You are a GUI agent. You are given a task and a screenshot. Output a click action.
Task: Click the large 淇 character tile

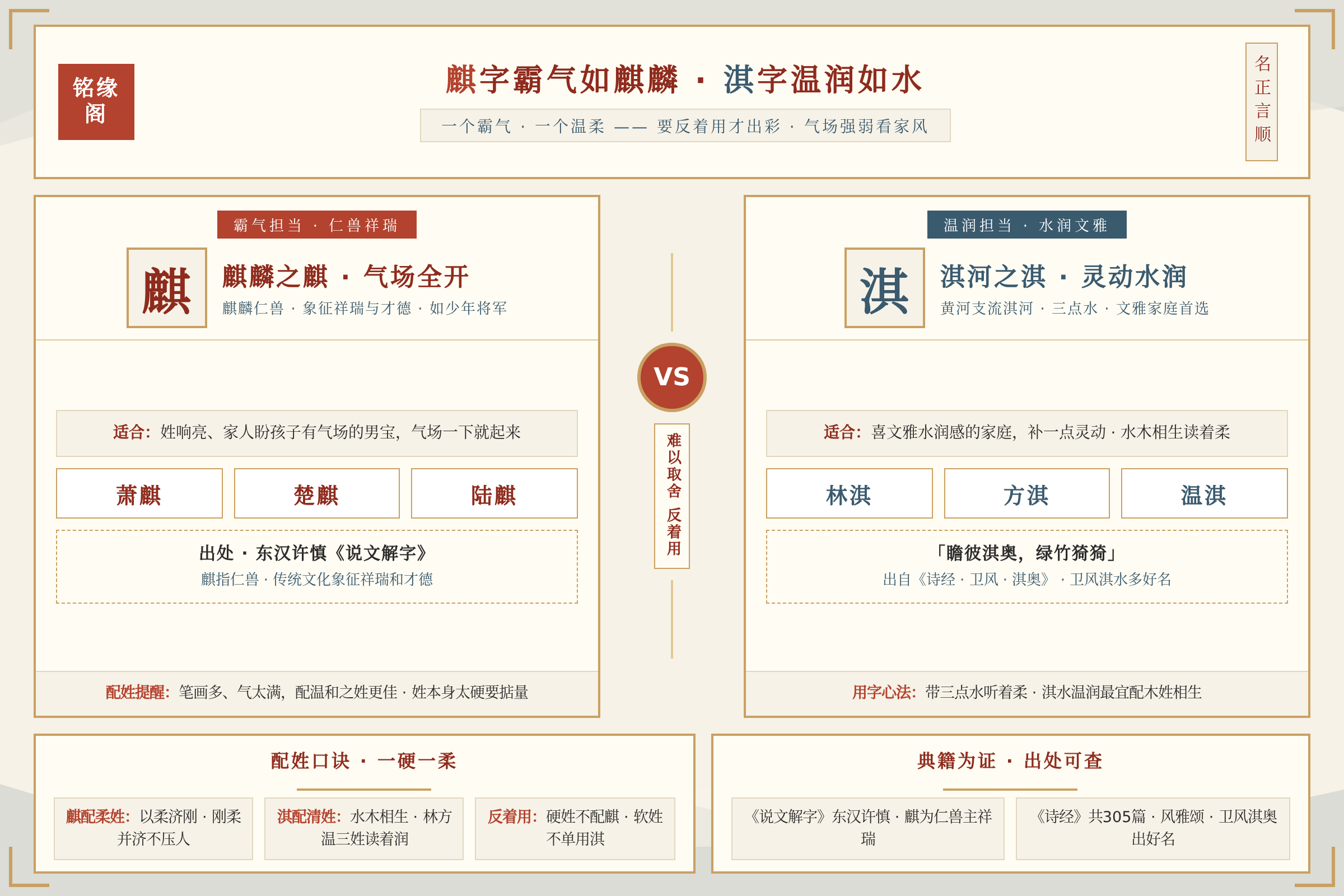coord(884,288)
